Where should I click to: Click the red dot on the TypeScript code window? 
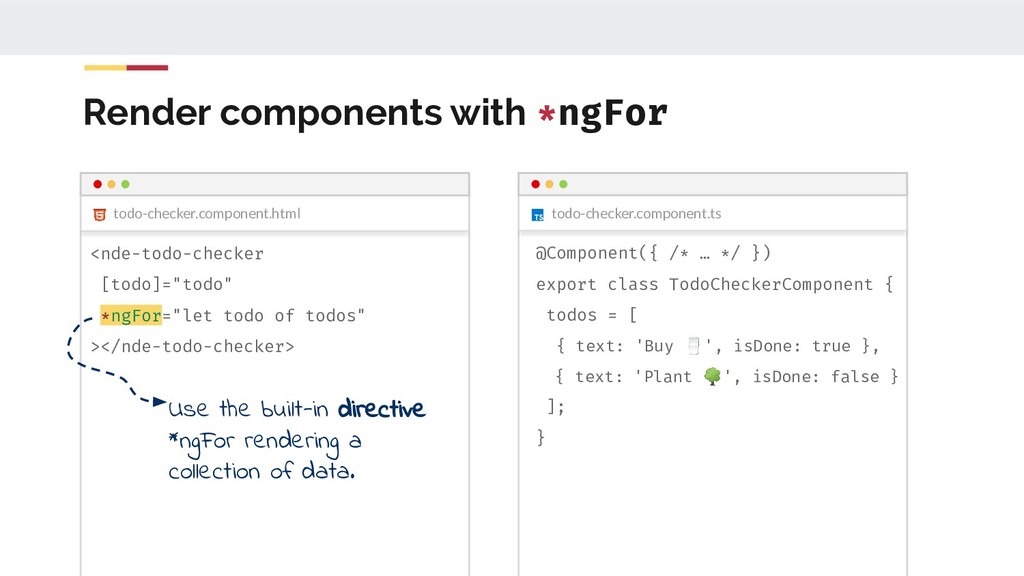(535, 184)
